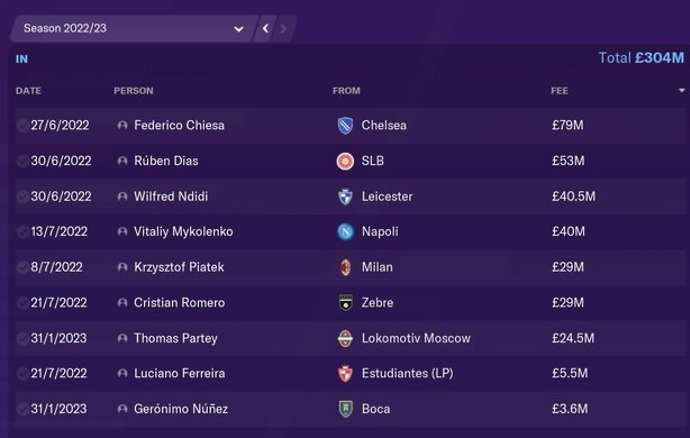
Task: Toggle the checkmark beside the 8/7/2022 transfer
Action: point(22,267)
